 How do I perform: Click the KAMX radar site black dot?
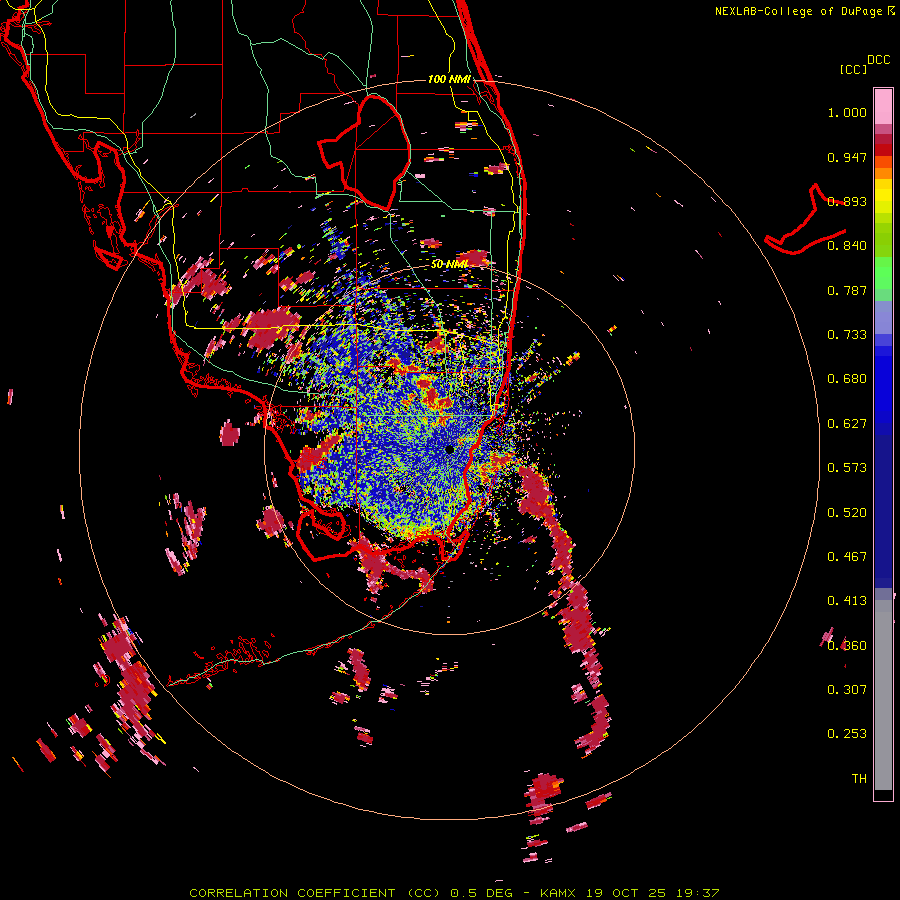coord(449,449)
